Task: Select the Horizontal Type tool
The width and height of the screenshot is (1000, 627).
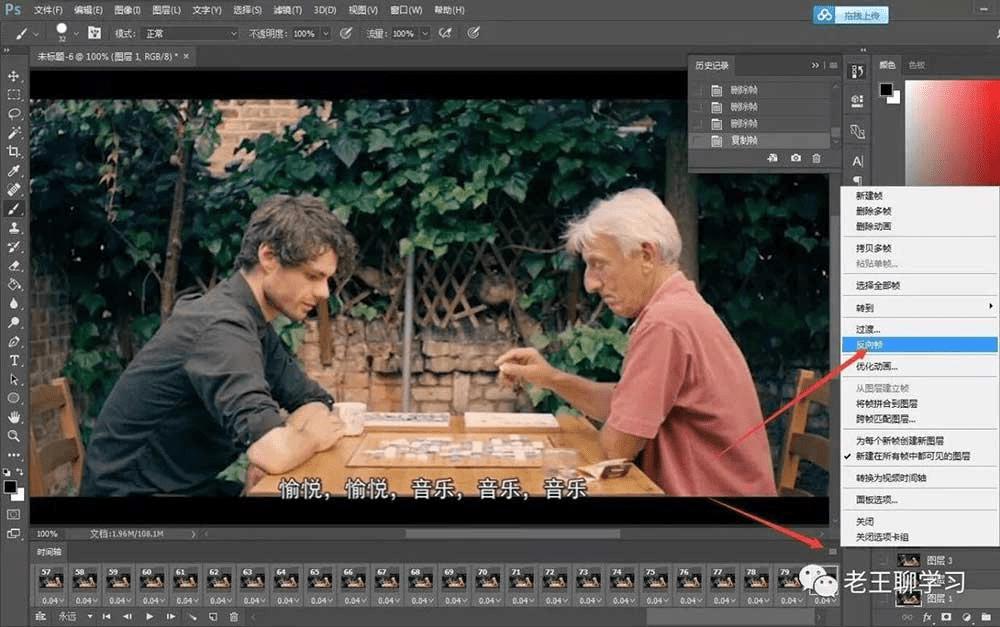Action: (13, 360)
